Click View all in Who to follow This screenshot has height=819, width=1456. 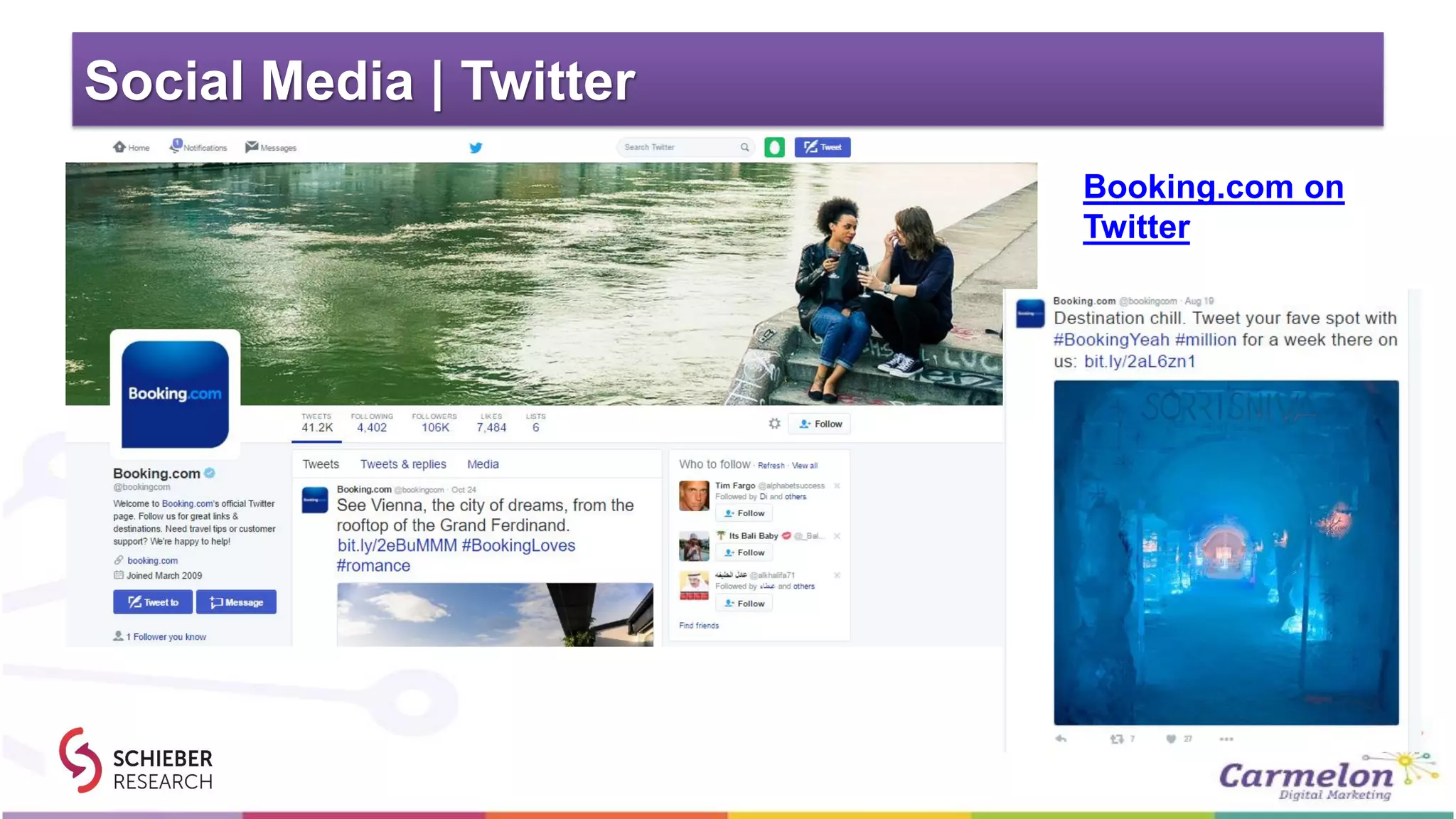805,466
